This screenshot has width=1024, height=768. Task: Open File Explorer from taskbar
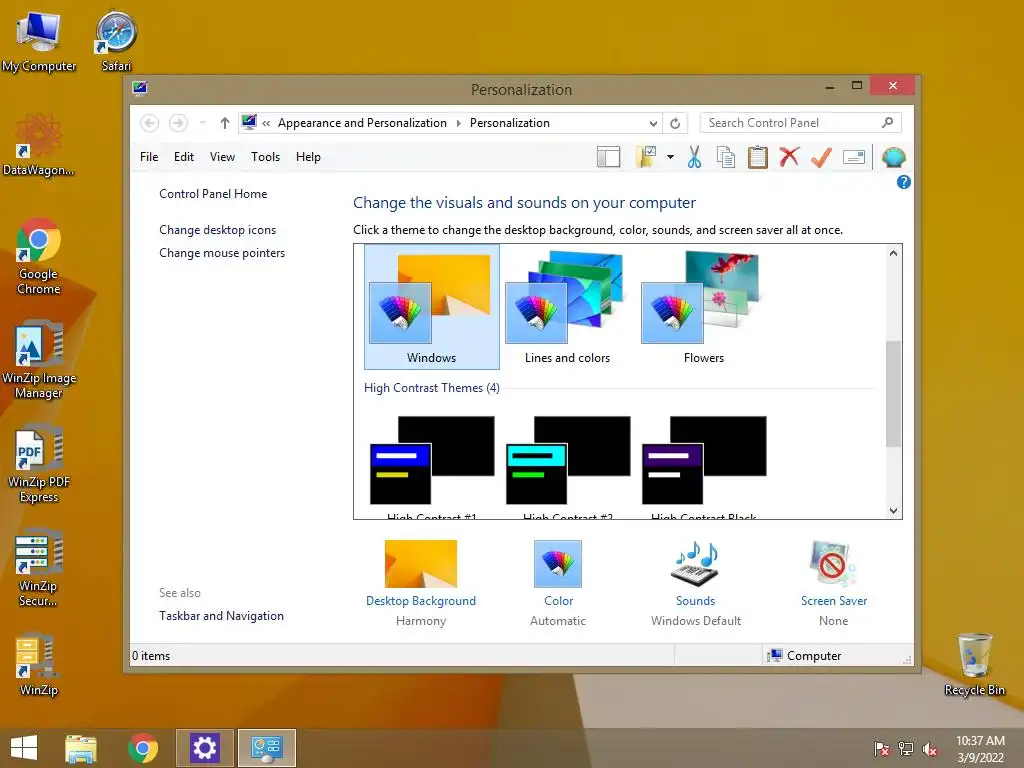coord(81,748)
